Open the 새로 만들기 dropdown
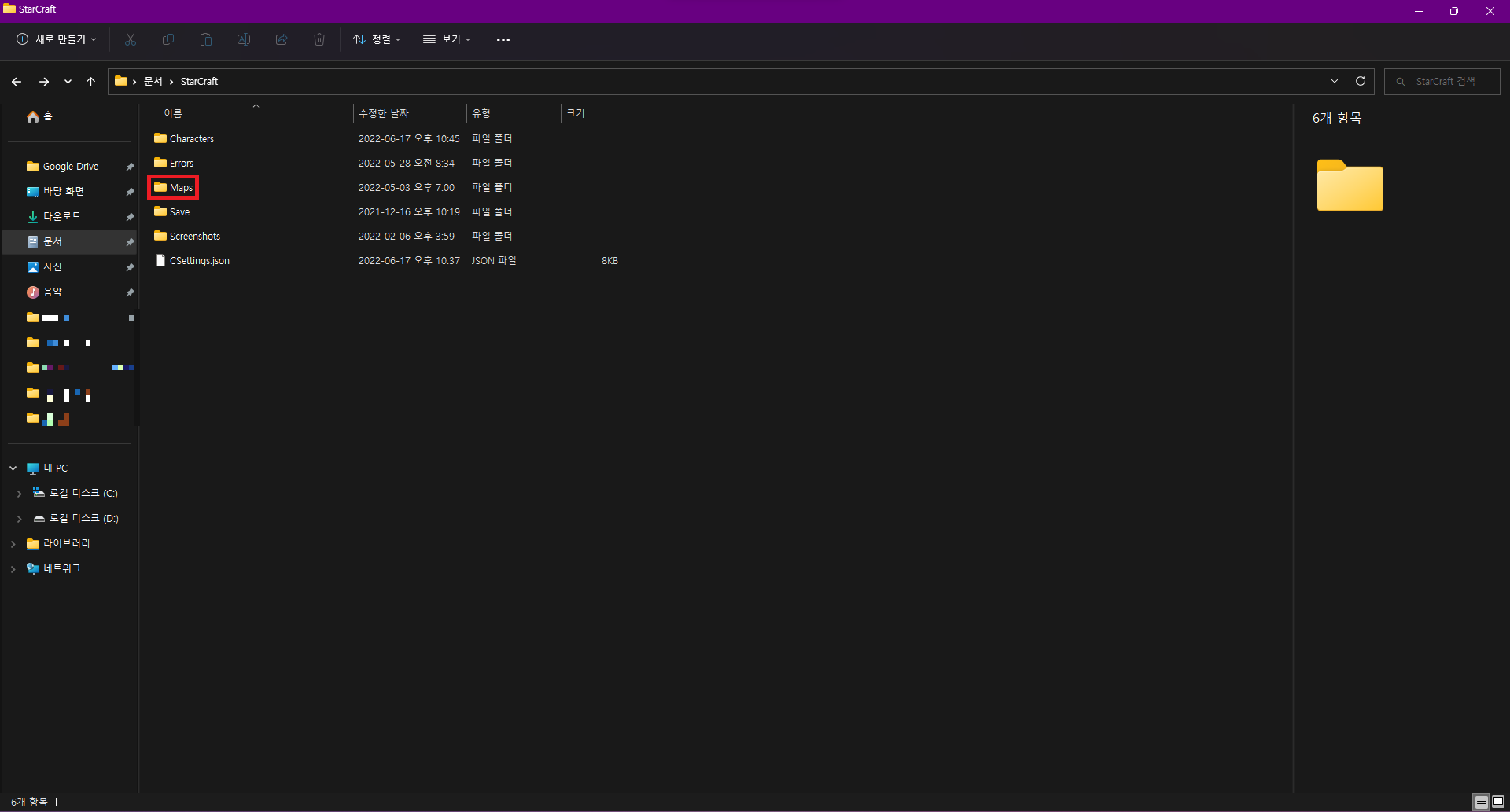This screenshot has height=812, width=1510. point(57,39)
